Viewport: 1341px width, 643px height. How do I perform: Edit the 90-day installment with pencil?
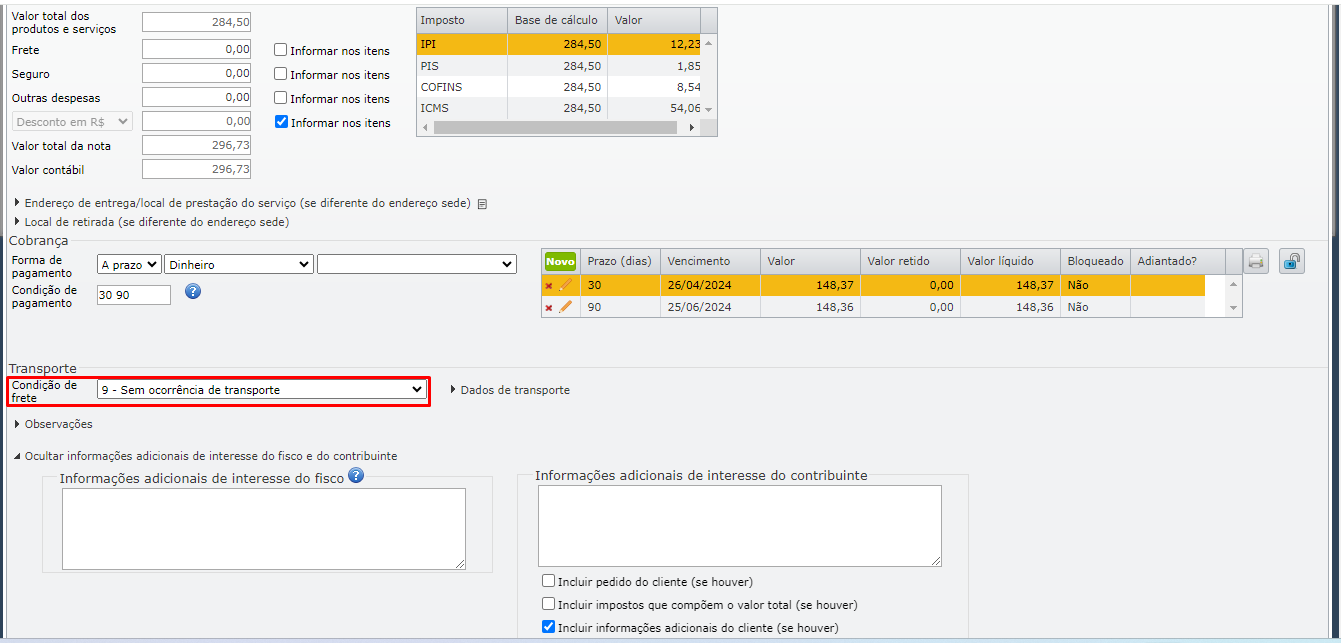pos(565,307)
